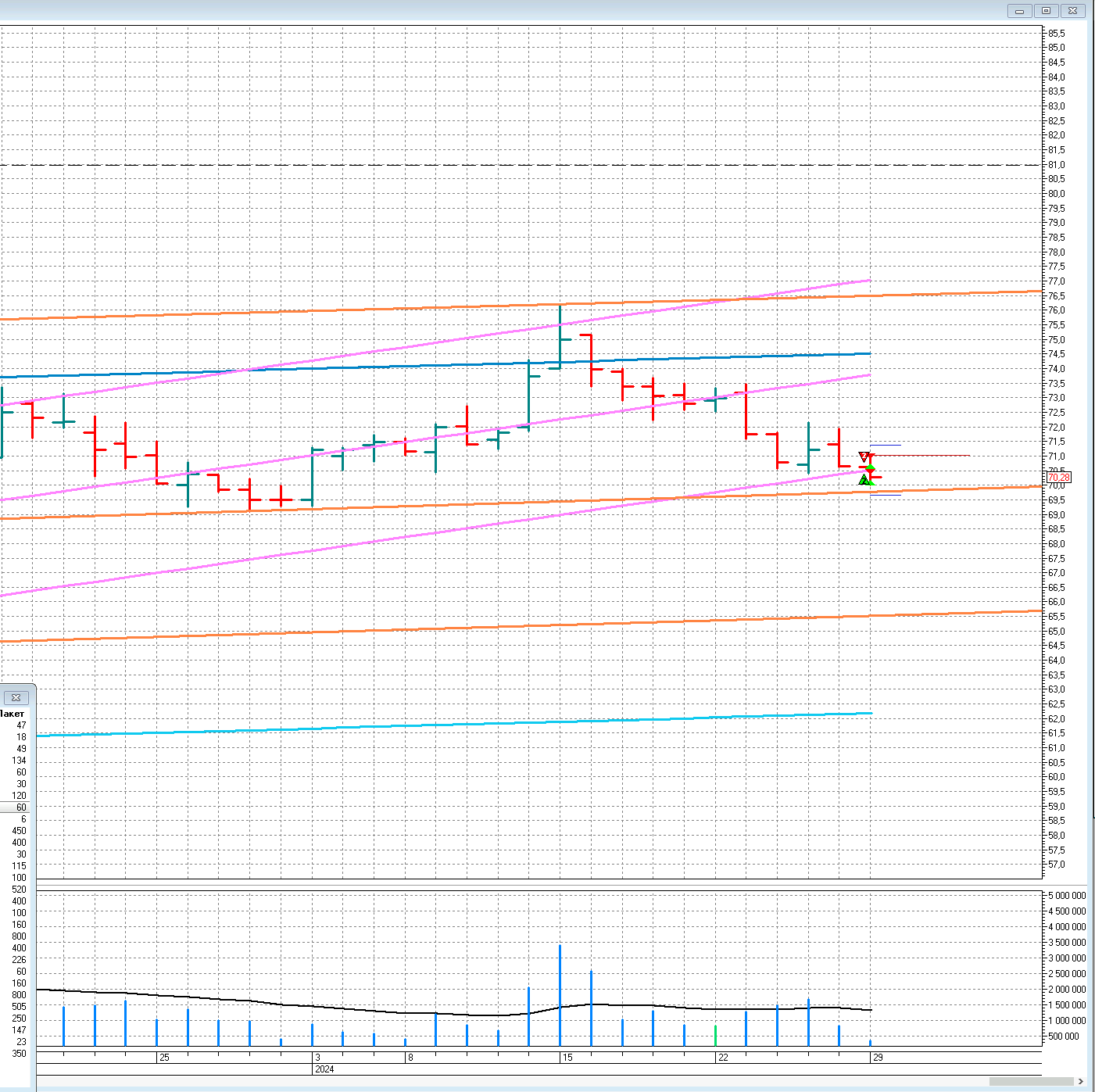Image resolution: width=1095 pixels, height=1092 pixels.
Task: Select the 250 value in the panel
Action: click(x=19, y=1019)
